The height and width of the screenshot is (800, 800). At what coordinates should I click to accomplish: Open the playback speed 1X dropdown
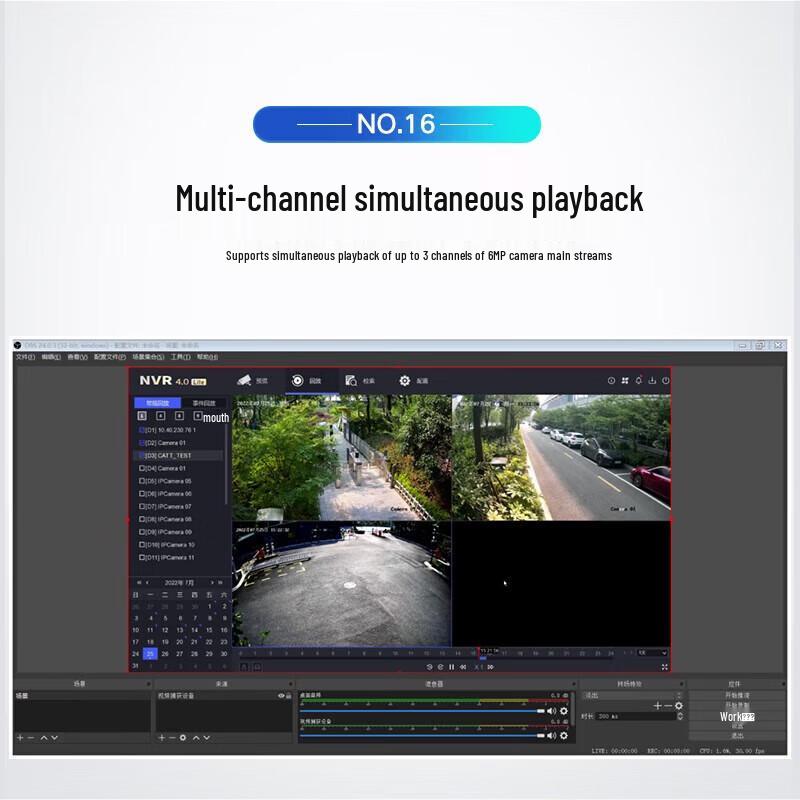[651, 653]
